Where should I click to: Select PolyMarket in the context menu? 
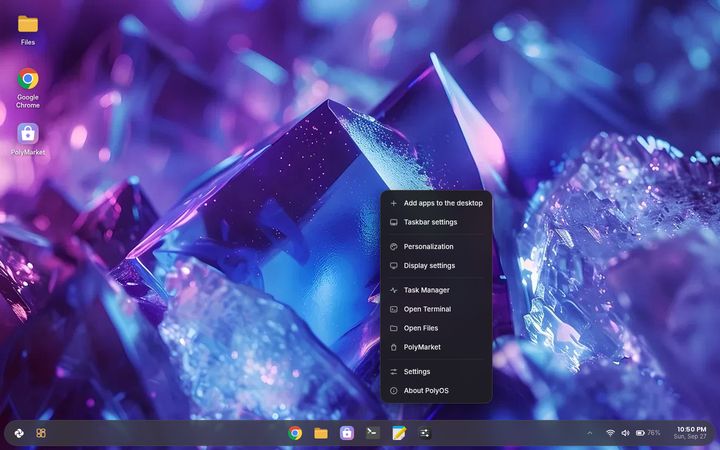[436, 347]
